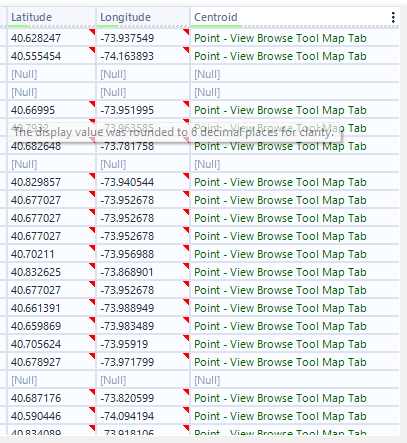Select latitude cell 40.678927

51,362
